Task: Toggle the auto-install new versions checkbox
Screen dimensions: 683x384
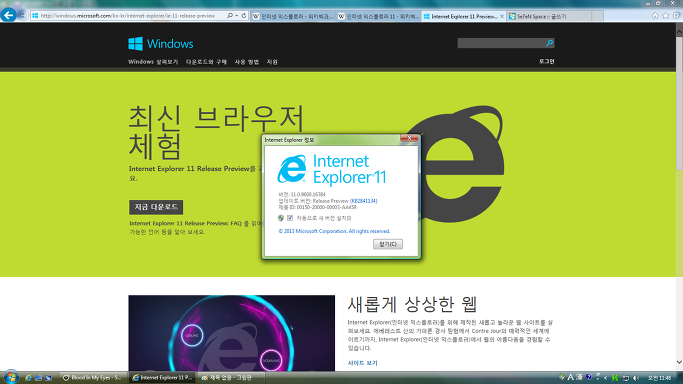Action: [290, 218]
